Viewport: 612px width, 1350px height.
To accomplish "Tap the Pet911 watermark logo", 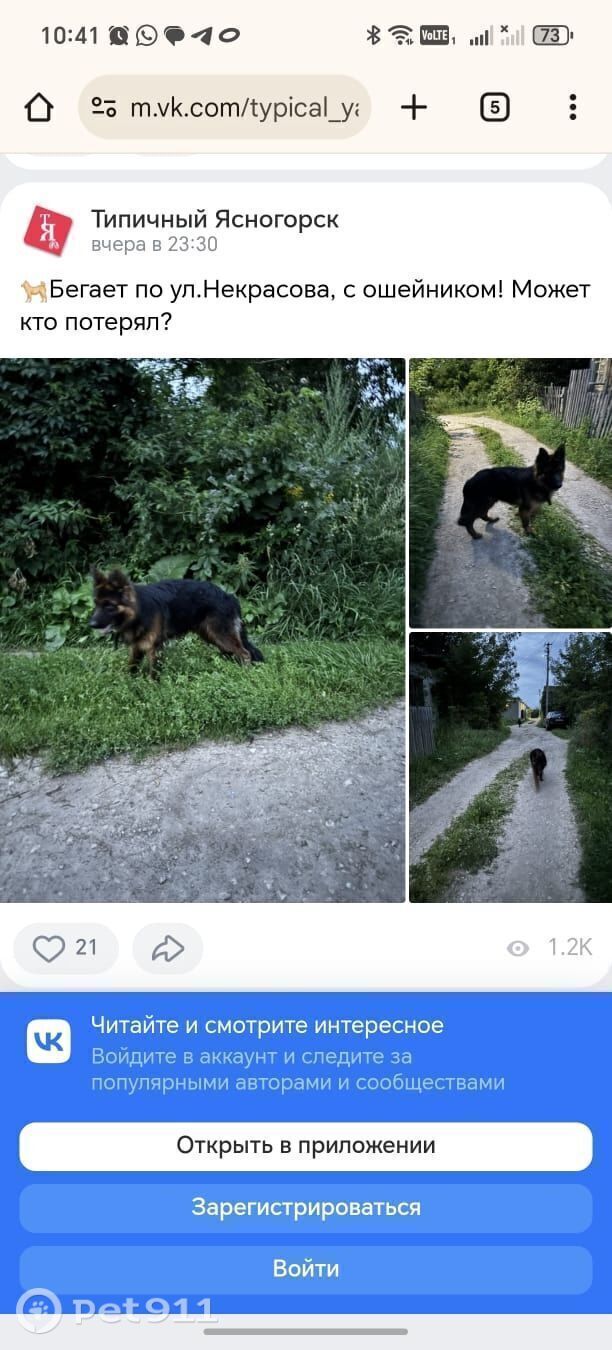I will coord(117,1310).
